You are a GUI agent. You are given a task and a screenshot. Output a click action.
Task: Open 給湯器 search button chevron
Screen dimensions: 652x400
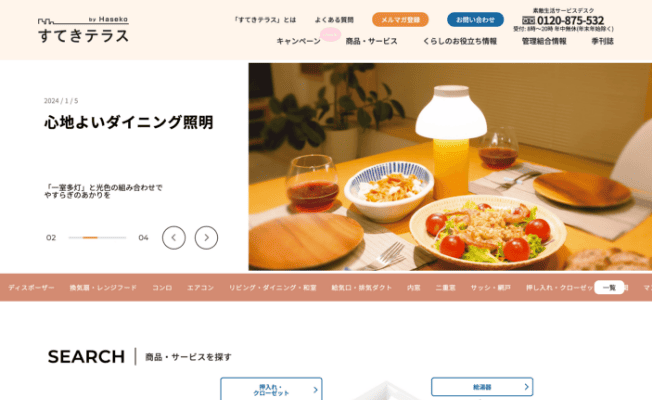tap(526, 387)
